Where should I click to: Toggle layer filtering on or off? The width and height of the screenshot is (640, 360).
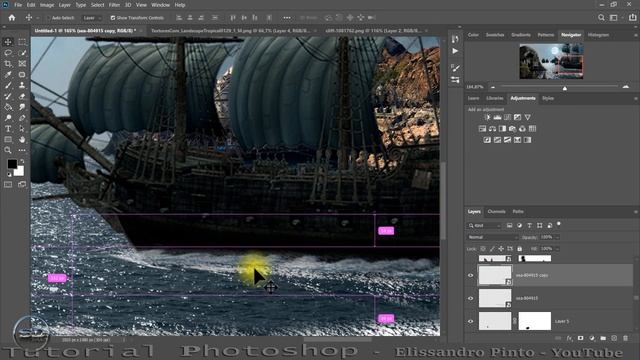[559, 224]
